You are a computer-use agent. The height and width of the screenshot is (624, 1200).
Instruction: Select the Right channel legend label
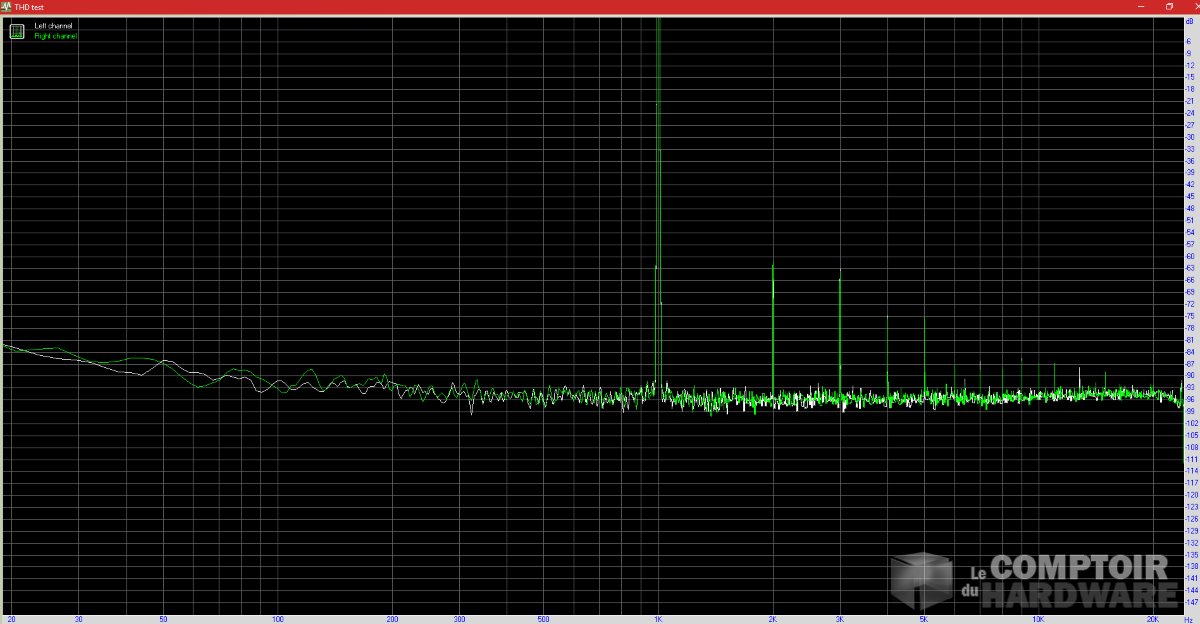(x=56, y=36)
